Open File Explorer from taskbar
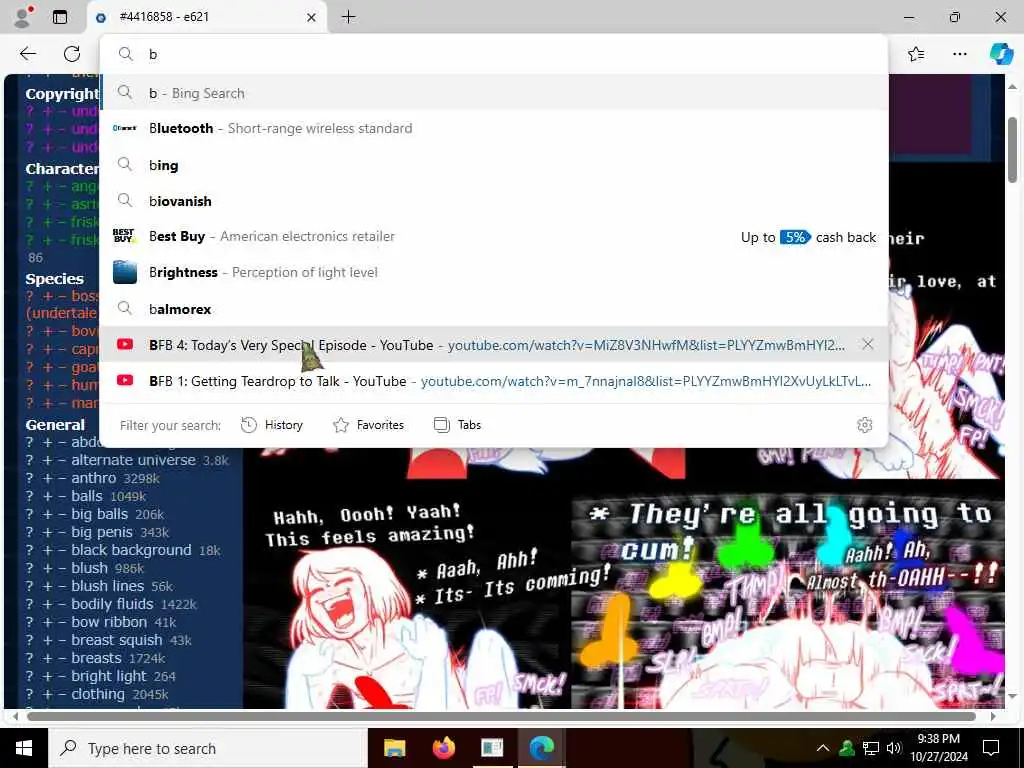The width and height of the screenshot is (1024, 768). point(394,748)
